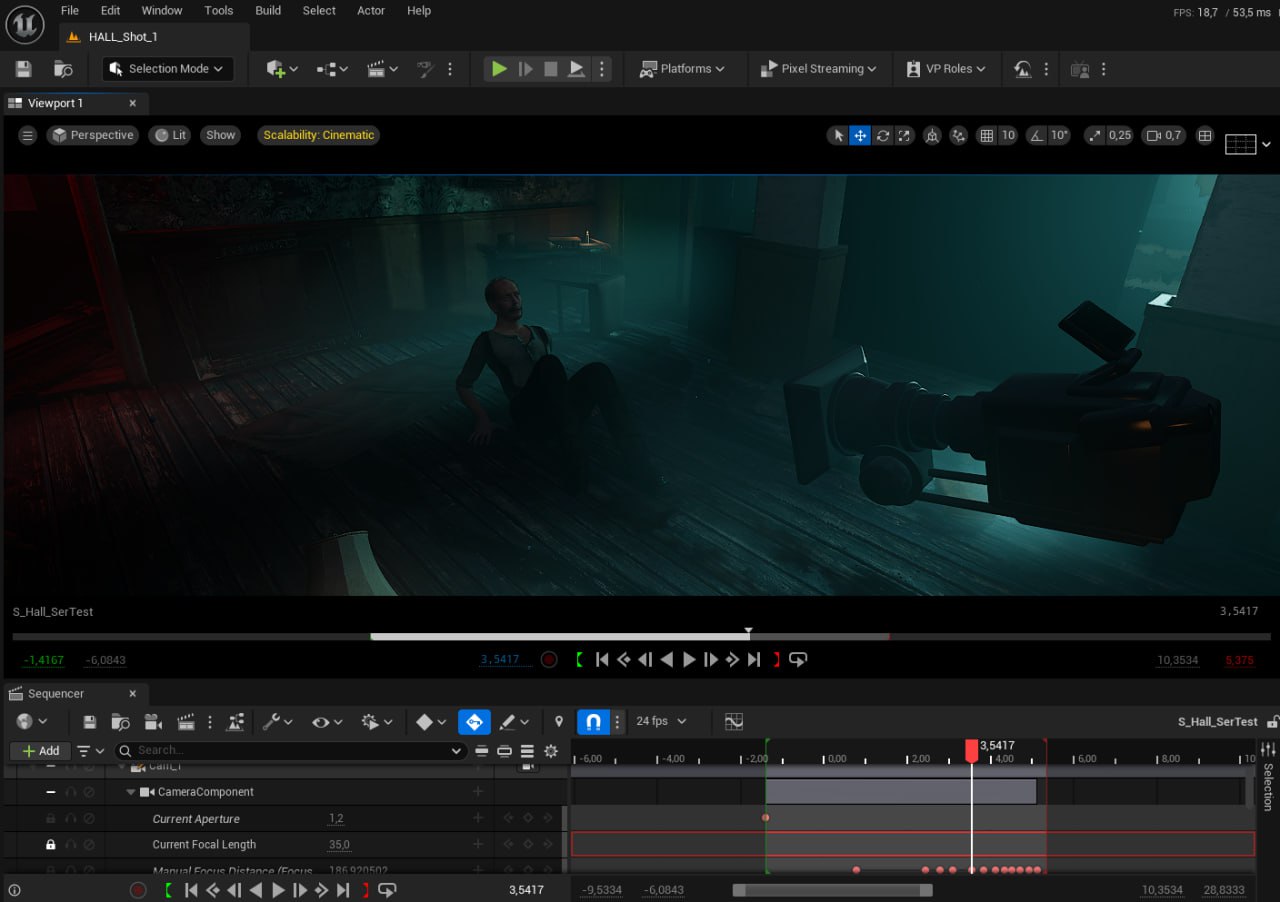Viewport: 1280px width, 902px height.
Task: Toggle Sequencer snapping magnet button
Action: [x=593, y=721]
